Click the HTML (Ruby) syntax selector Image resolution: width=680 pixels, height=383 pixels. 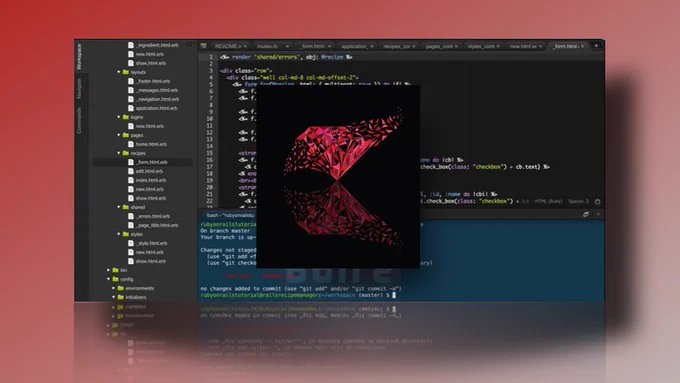point(548,201)
